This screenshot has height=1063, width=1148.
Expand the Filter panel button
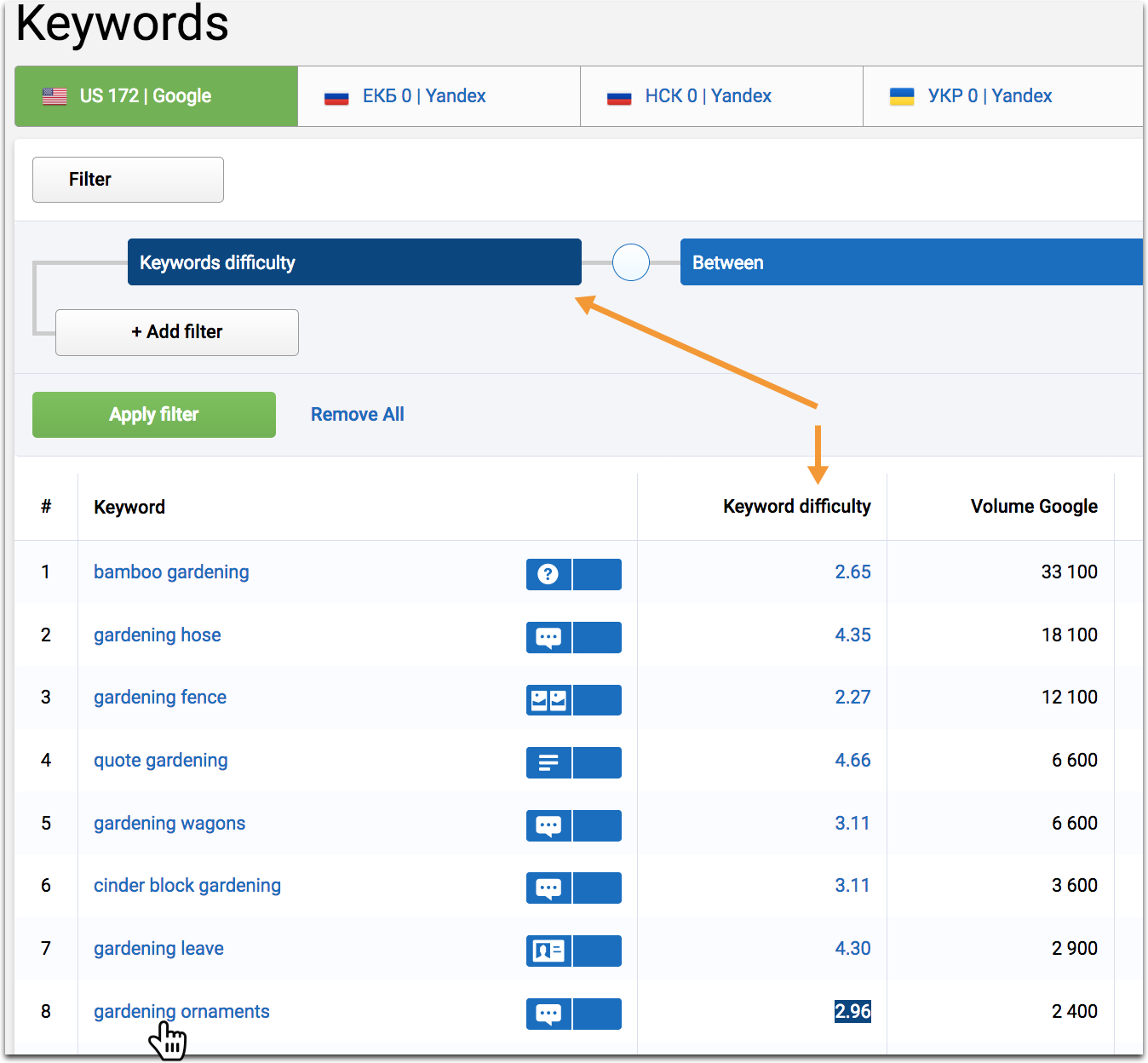(x=128, y=180)
